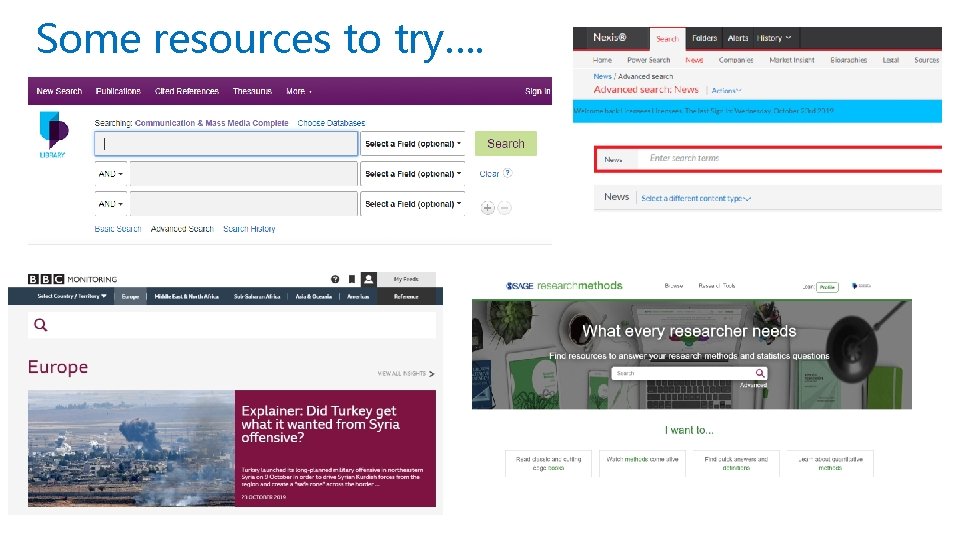This screenshot has width=960, height=540.
Task: Open BBC Monitoring user profile icon
Action: 369,279
